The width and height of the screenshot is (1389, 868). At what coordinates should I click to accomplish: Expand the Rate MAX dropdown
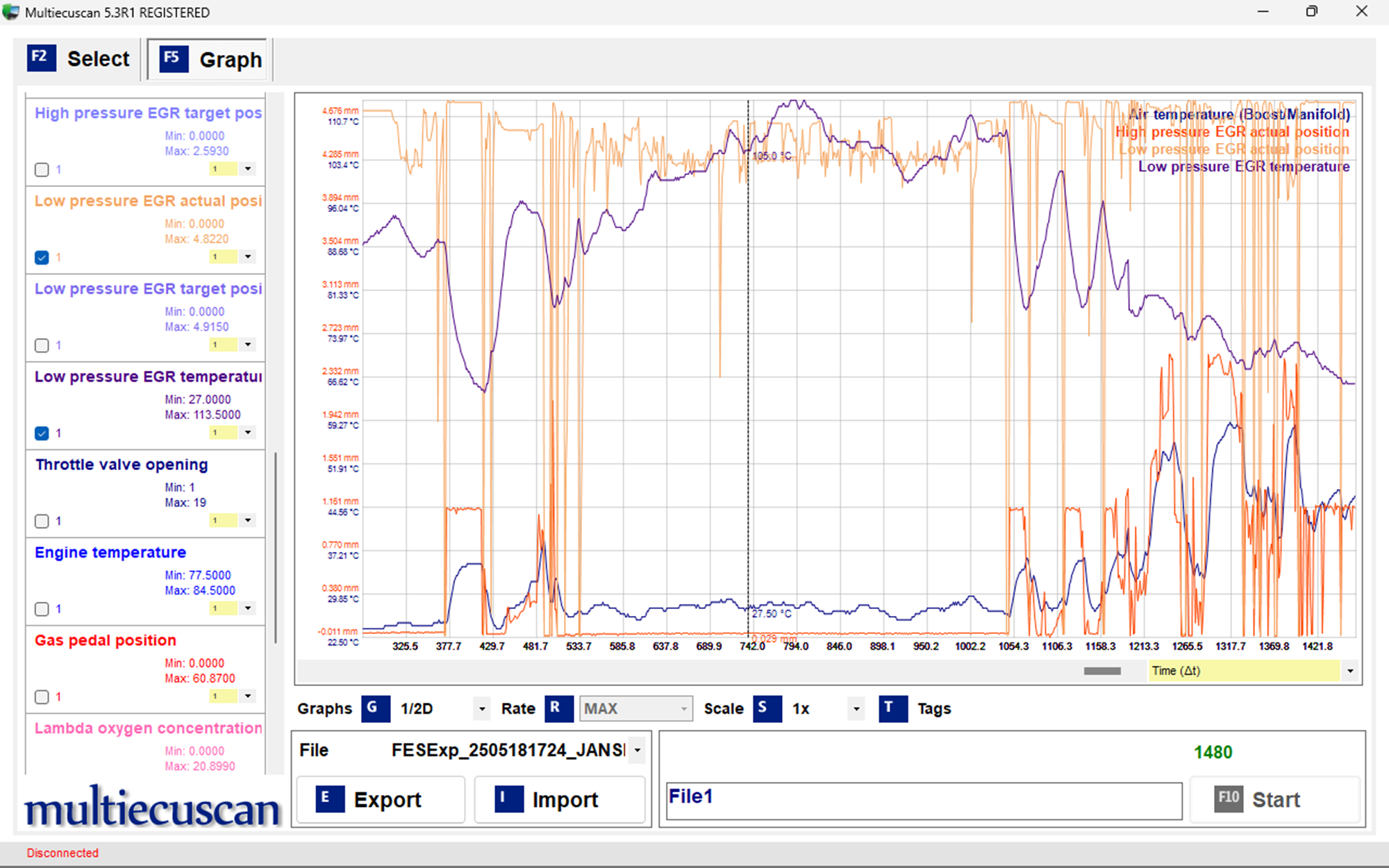[684, 709]
